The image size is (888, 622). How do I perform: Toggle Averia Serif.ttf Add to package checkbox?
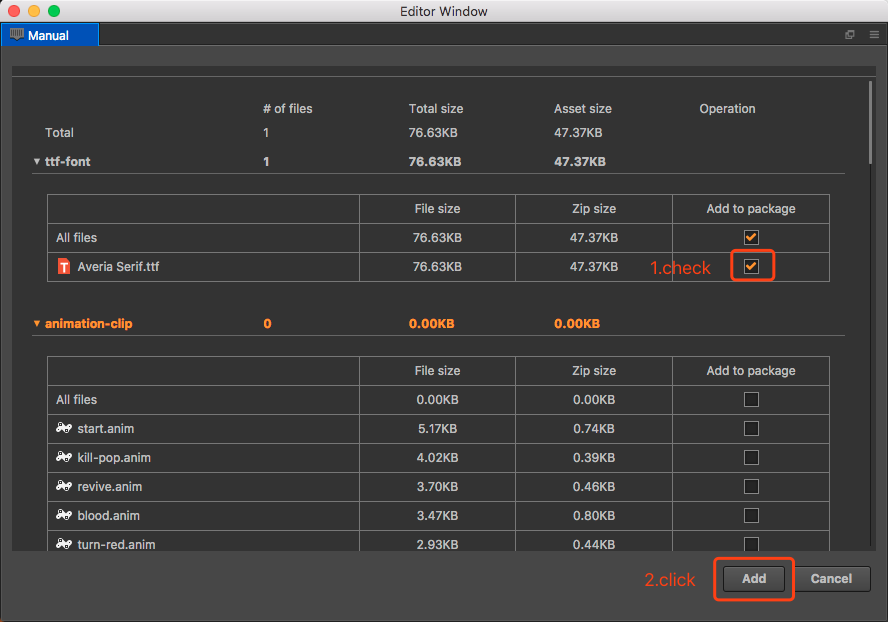tap(751, 266)
